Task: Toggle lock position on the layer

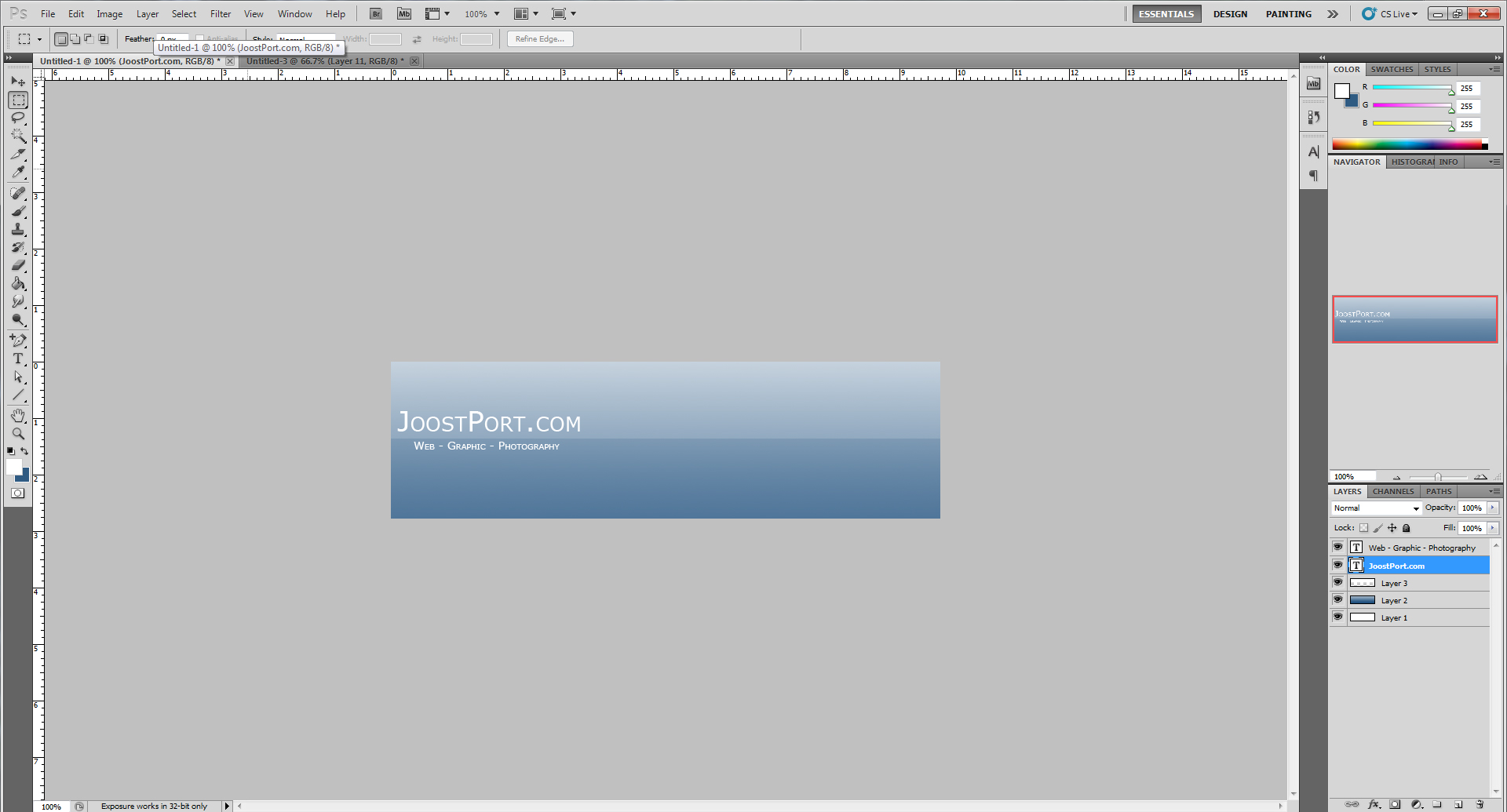Action: tap(1392, 528)
